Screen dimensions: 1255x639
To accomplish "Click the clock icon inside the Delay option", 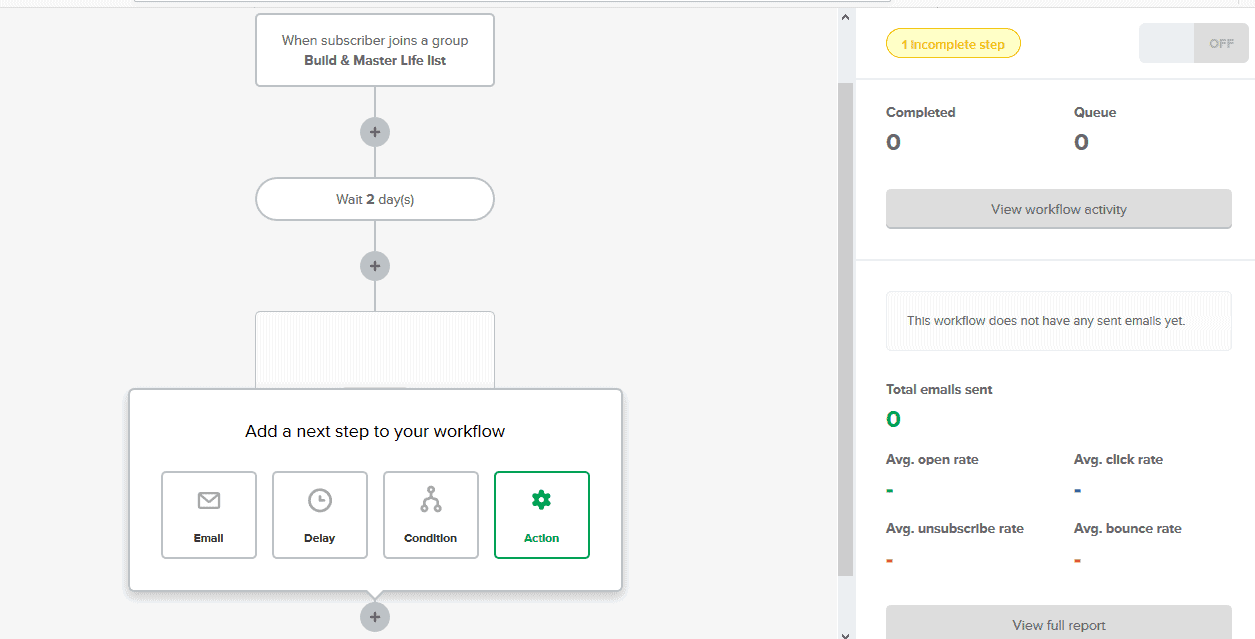I will click(x=320, y=499).
